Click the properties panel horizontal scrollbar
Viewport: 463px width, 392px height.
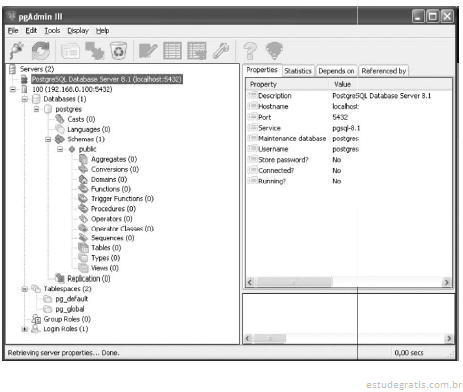point(348,282)
